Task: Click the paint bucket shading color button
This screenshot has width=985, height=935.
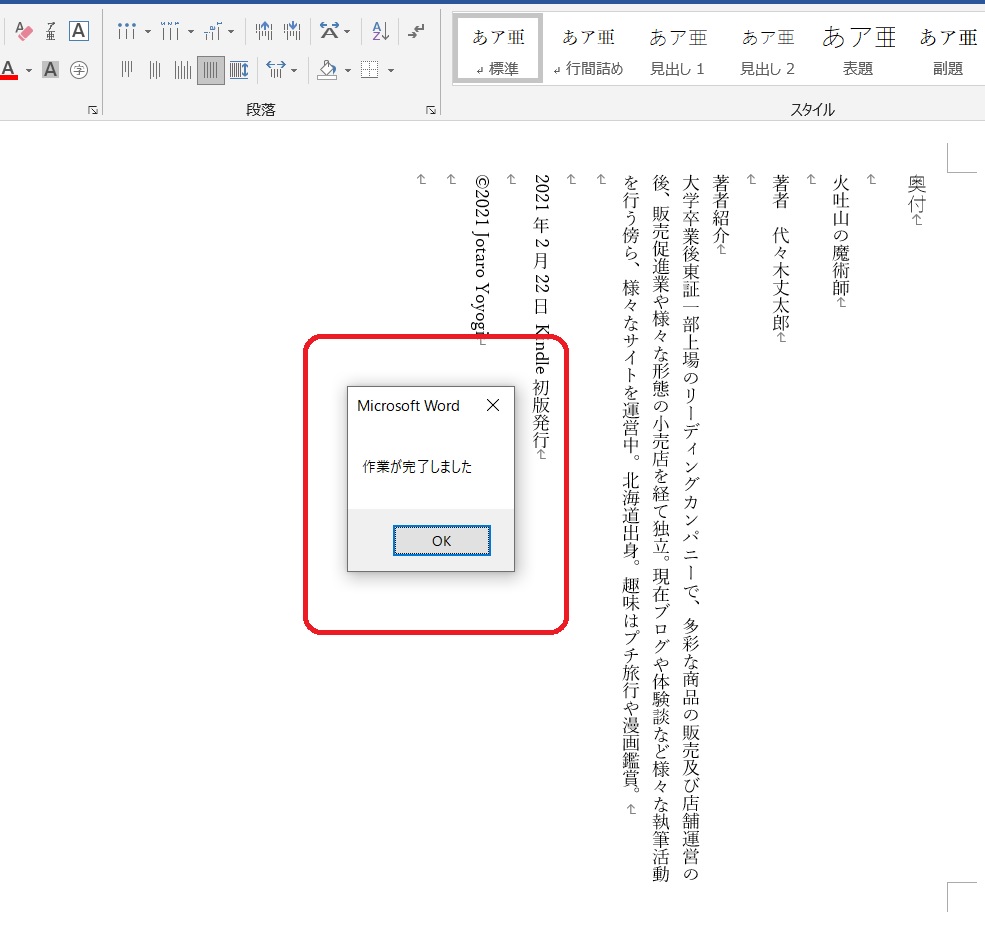Action: (x=327, y=70)
